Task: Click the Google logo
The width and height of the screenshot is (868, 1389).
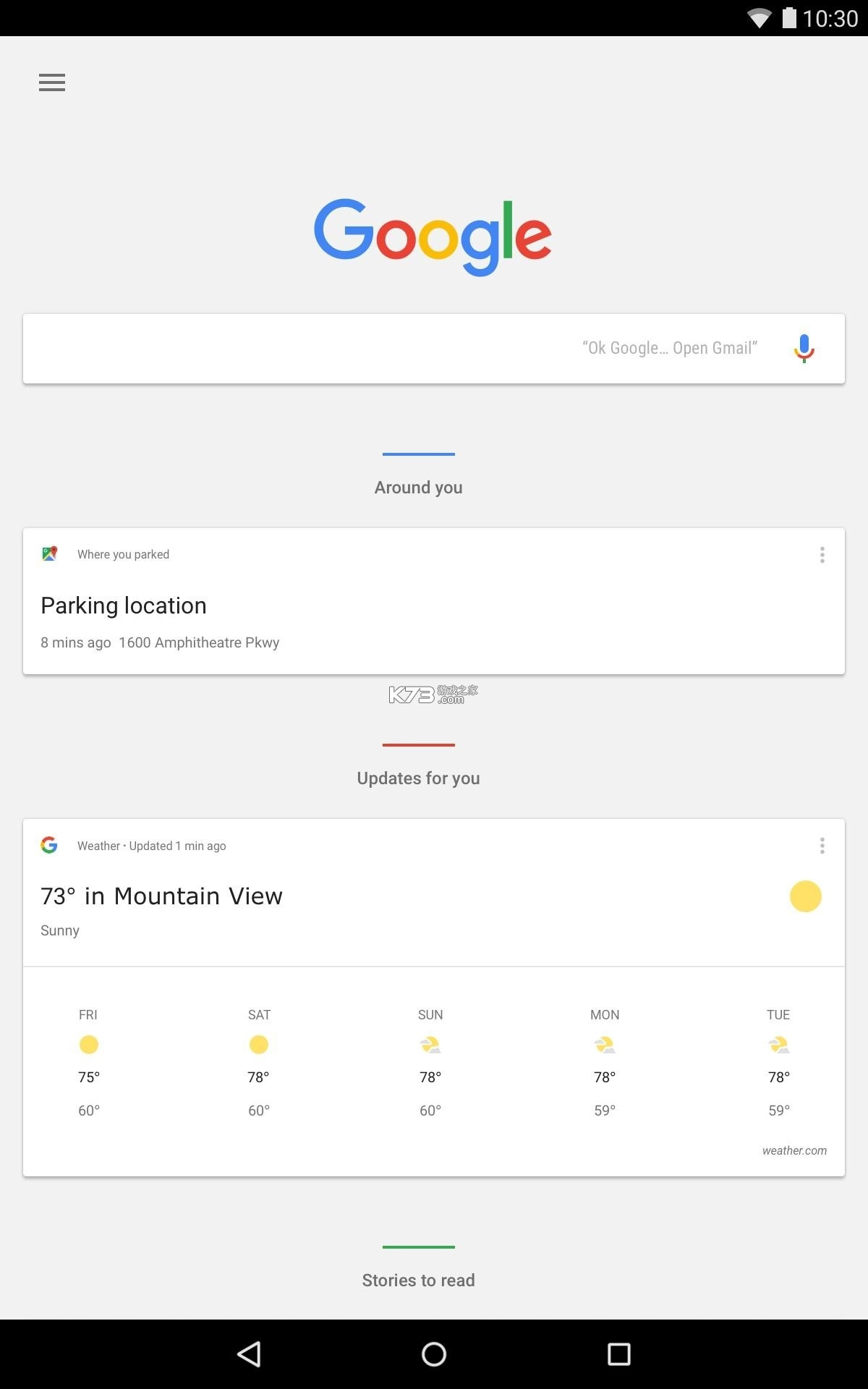Action: pyautogui.click(x=433, y=237)
